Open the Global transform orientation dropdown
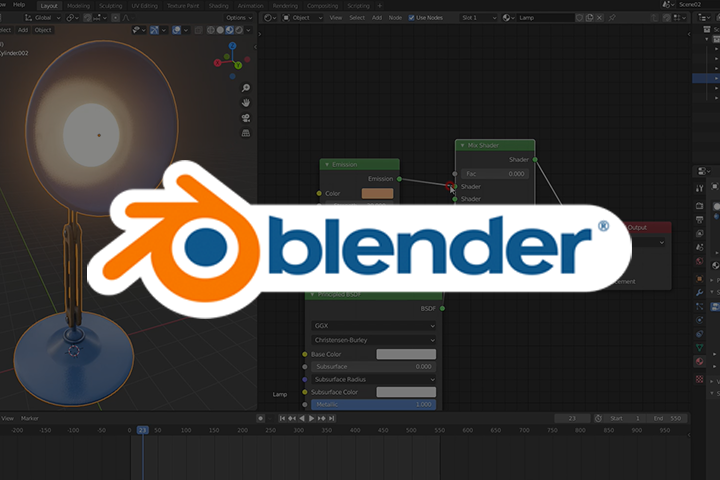Viewport: 720px width, 480px height. (x=42, y=17)
